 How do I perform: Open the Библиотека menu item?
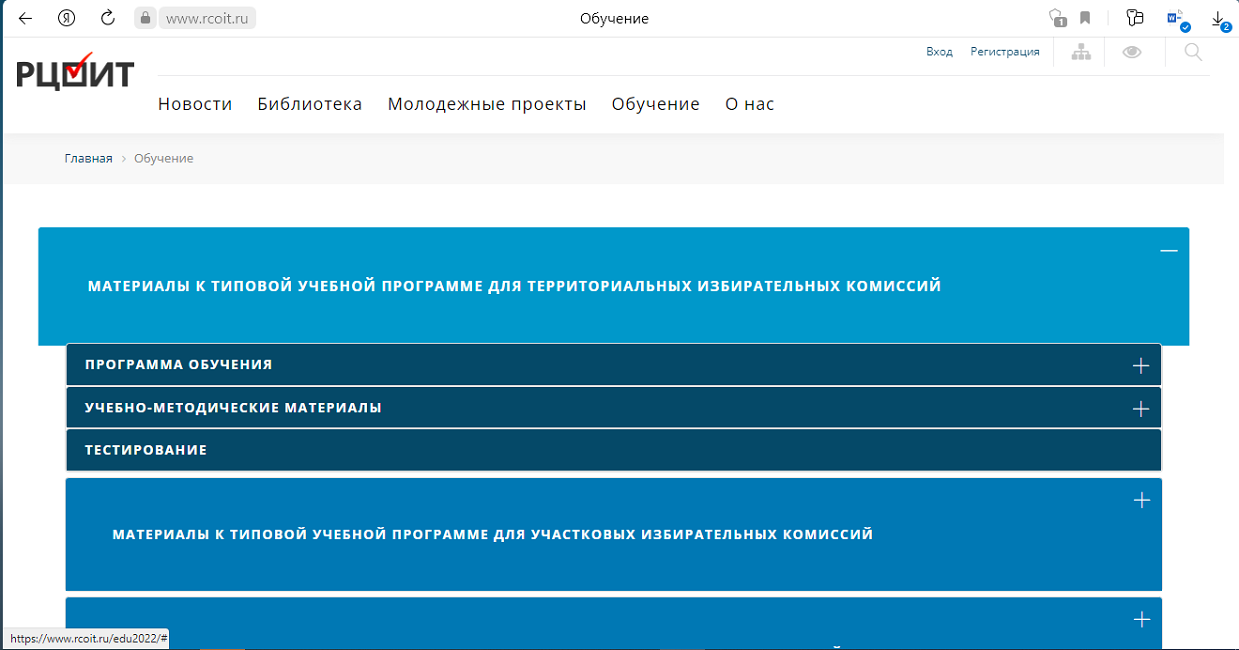coord(310,104)
